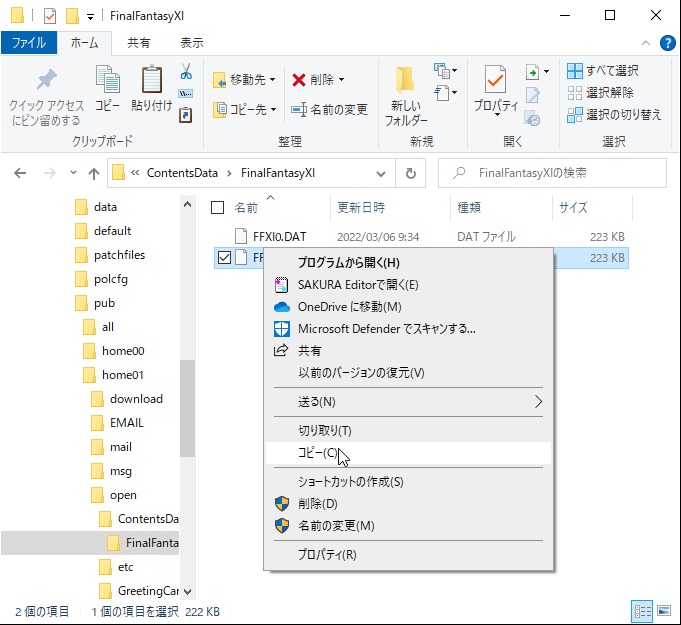Toggle the select-all checkbox in header
Image resolution: width=681 pixels, height=625 pixels.
(x=217, y=208)
